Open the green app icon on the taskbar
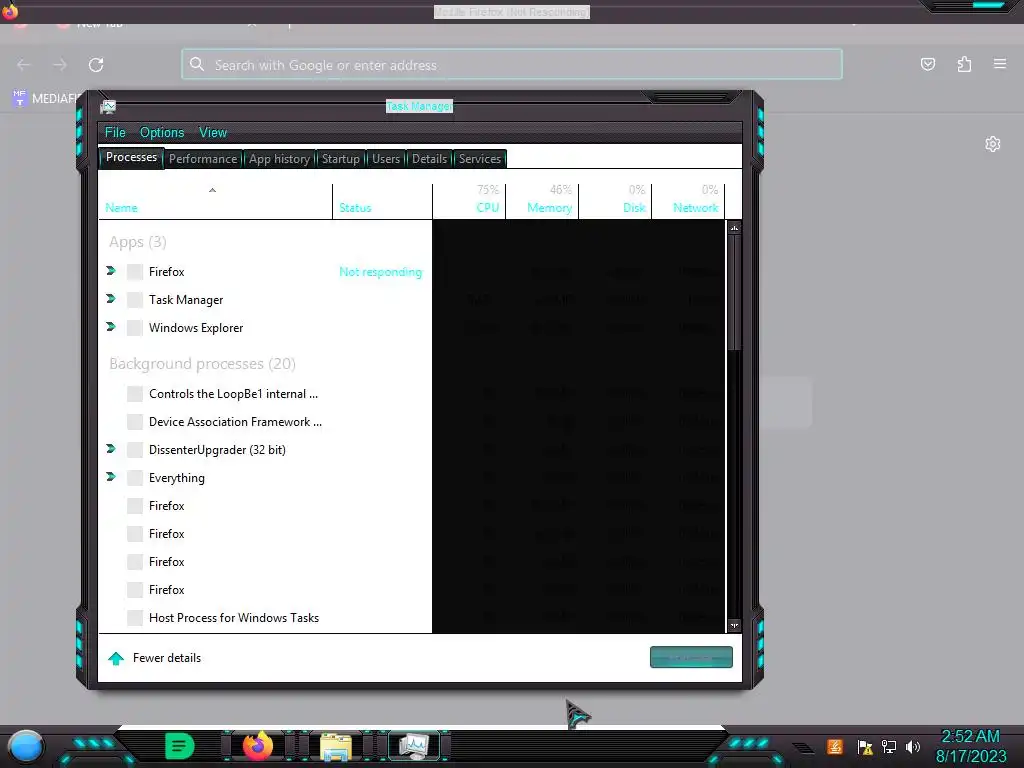Image resolution: width=1024 pixels, height=768 pixels. 180,746
